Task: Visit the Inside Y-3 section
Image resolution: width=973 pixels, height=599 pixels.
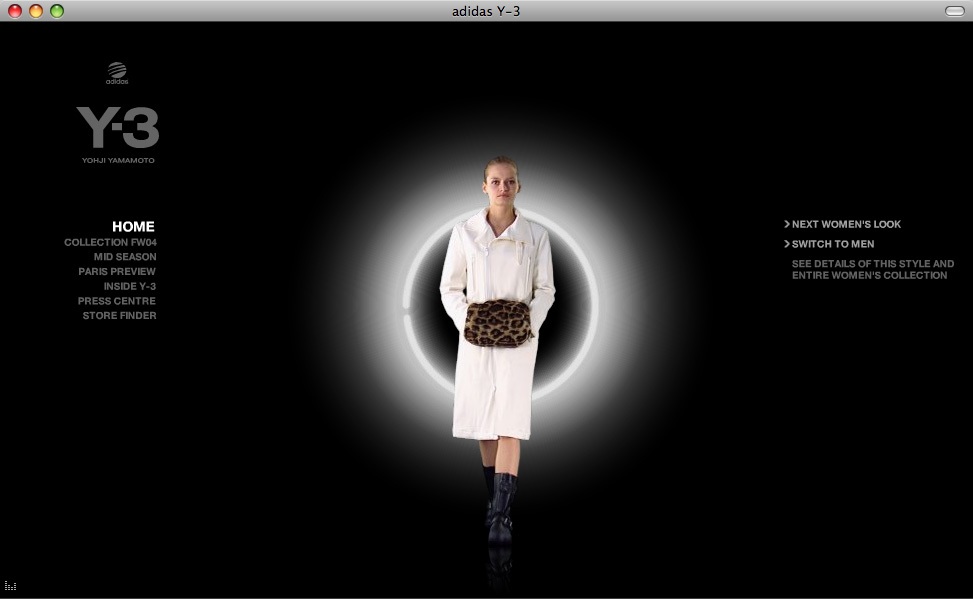Action: tap(130, 286)
